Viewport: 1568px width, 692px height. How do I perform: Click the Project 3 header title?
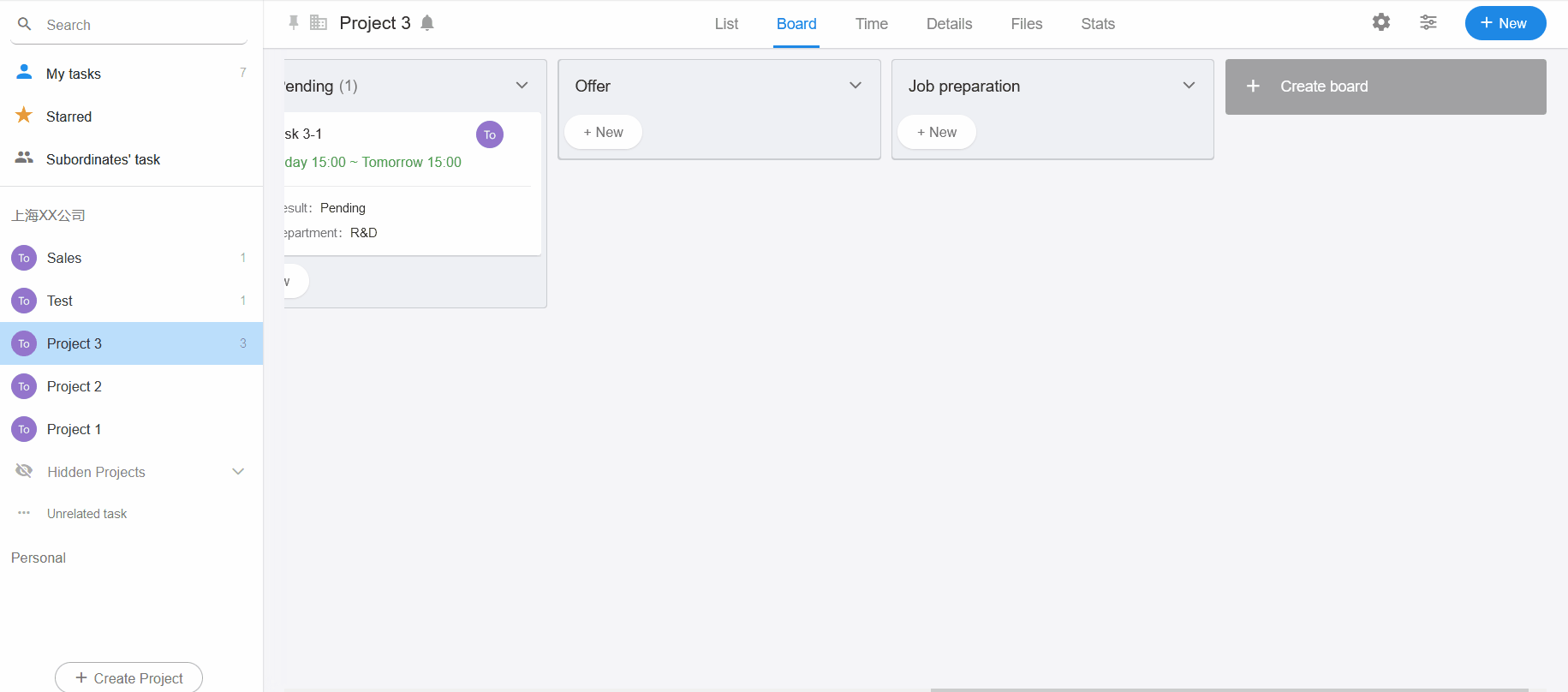(375, 23)
